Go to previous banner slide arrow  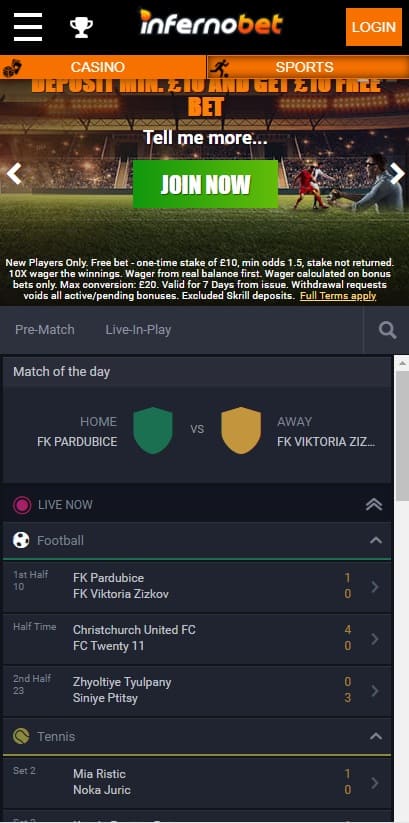(x=14, y=173)
